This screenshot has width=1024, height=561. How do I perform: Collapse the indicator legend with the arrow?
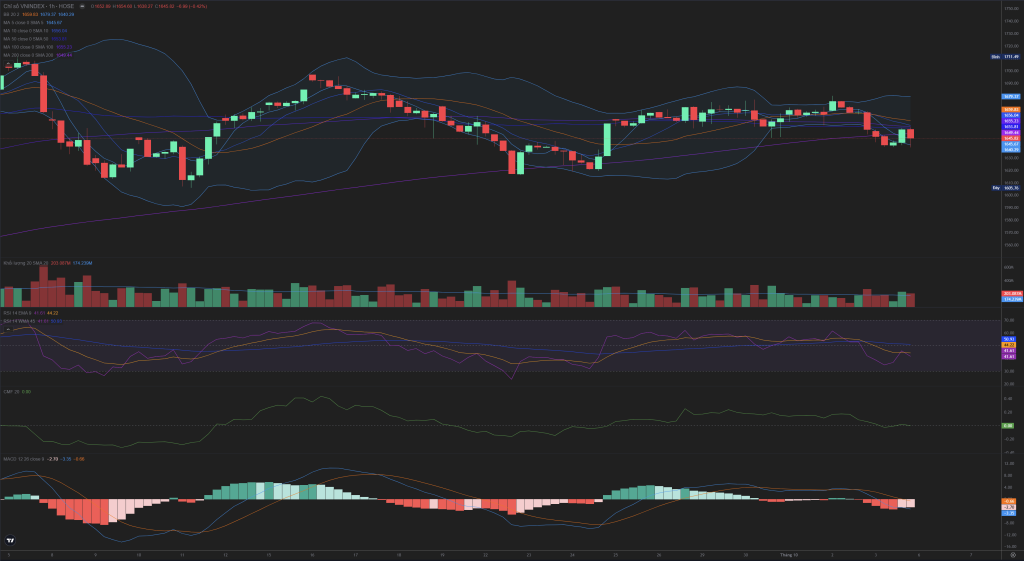pyautogui.click(x=8, y=65)
